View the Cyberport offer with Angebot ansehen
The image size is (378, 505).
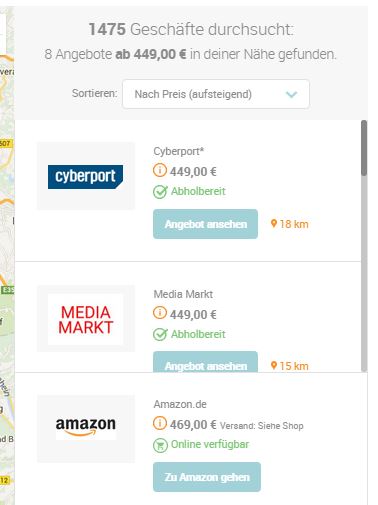click(x=205, y=224)
